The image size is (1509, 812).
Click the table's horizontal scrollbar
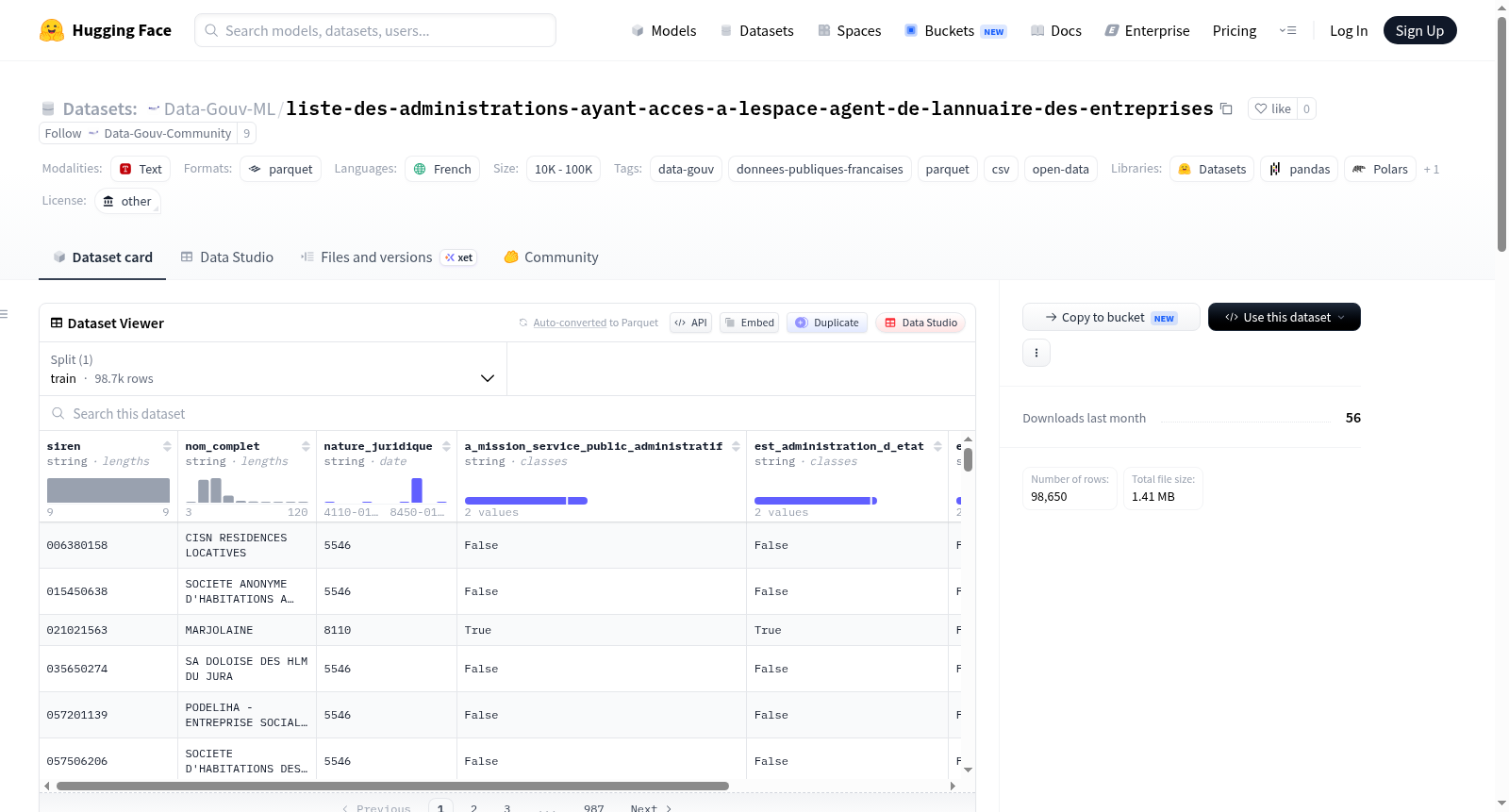click(x=392, y=786)
